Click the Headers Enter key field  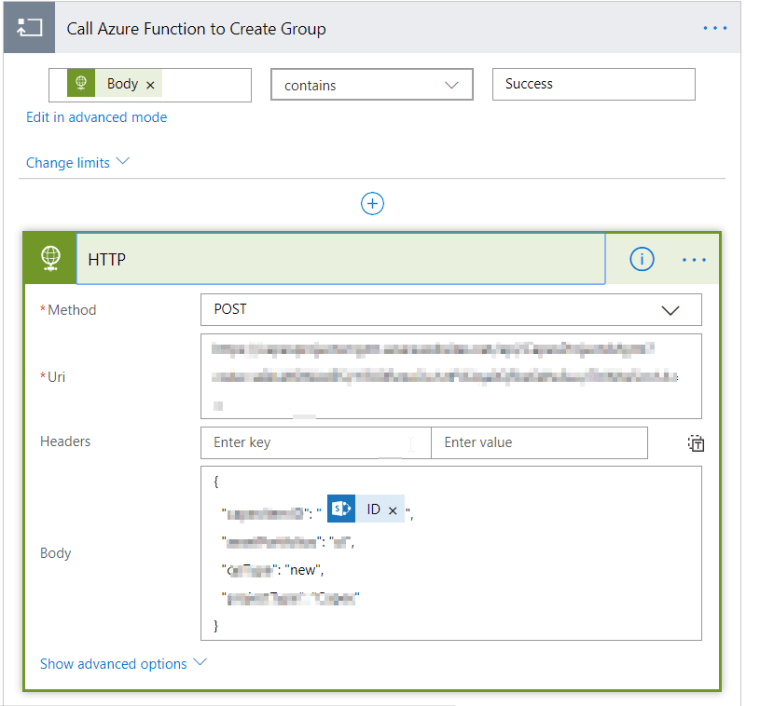[316, 442]
